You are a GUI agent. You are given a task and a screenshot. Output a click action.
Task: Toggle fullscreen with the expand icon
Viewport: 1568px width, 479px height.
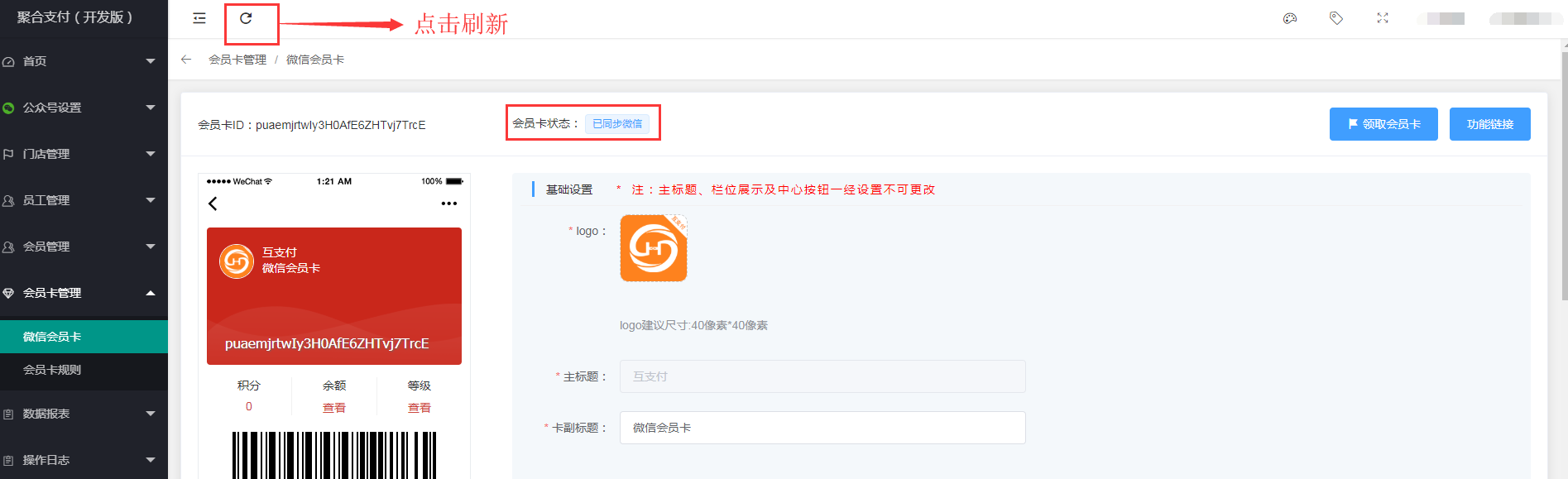[x=1383, y=18]
